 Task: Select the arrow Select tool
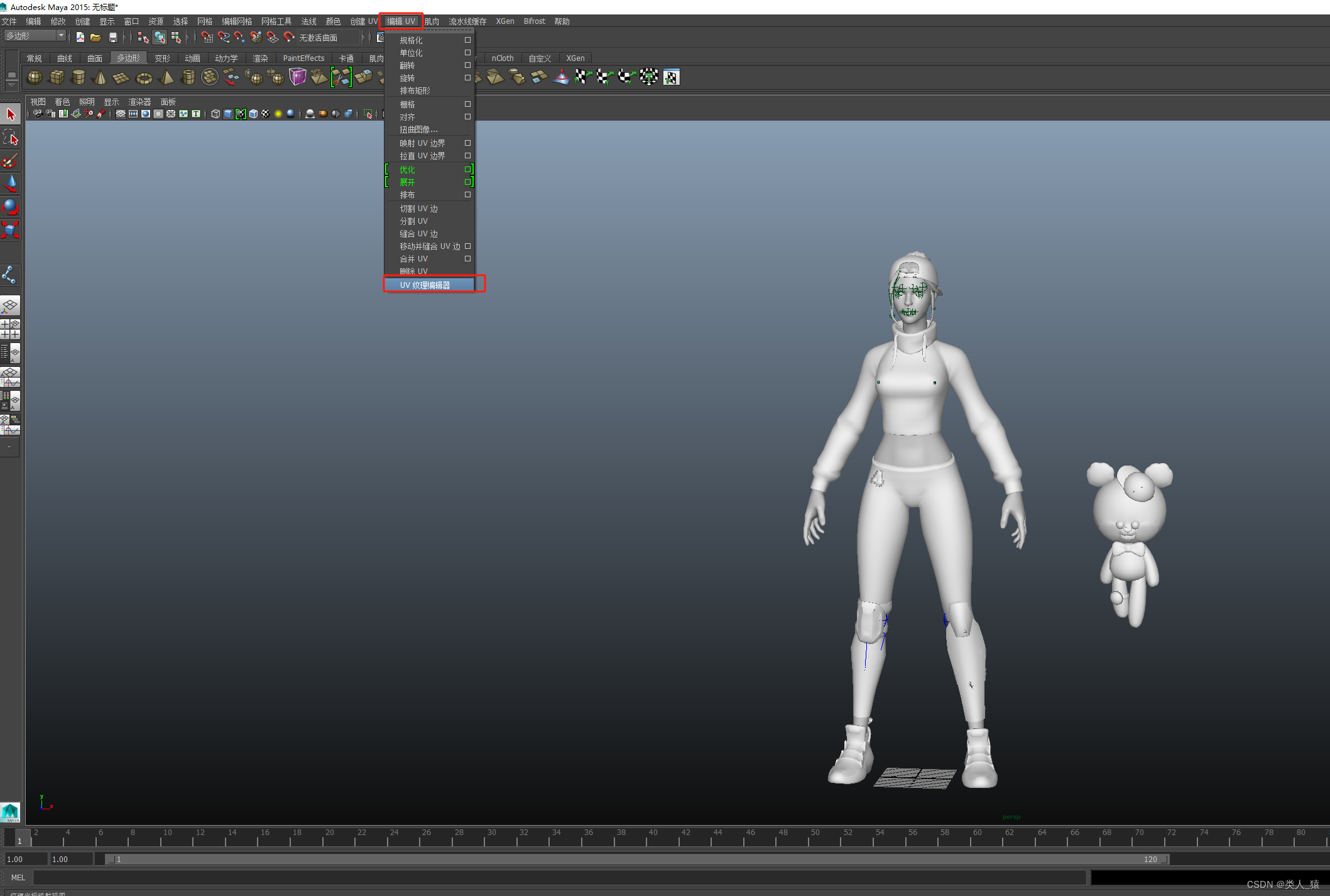pos(11,114)
